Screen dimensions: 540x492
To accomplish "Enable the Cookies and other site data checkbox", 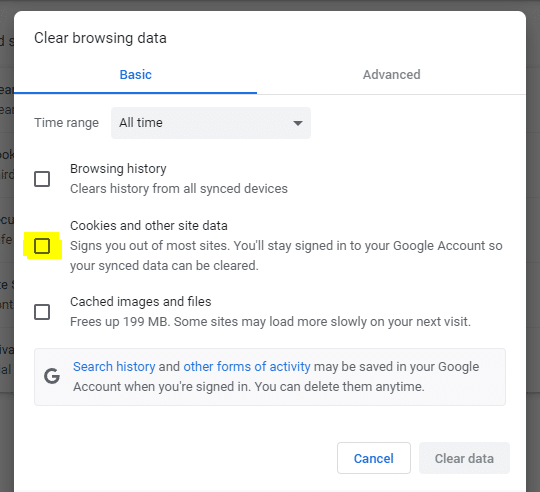I will pyautogui.click(x=42, y=246).
